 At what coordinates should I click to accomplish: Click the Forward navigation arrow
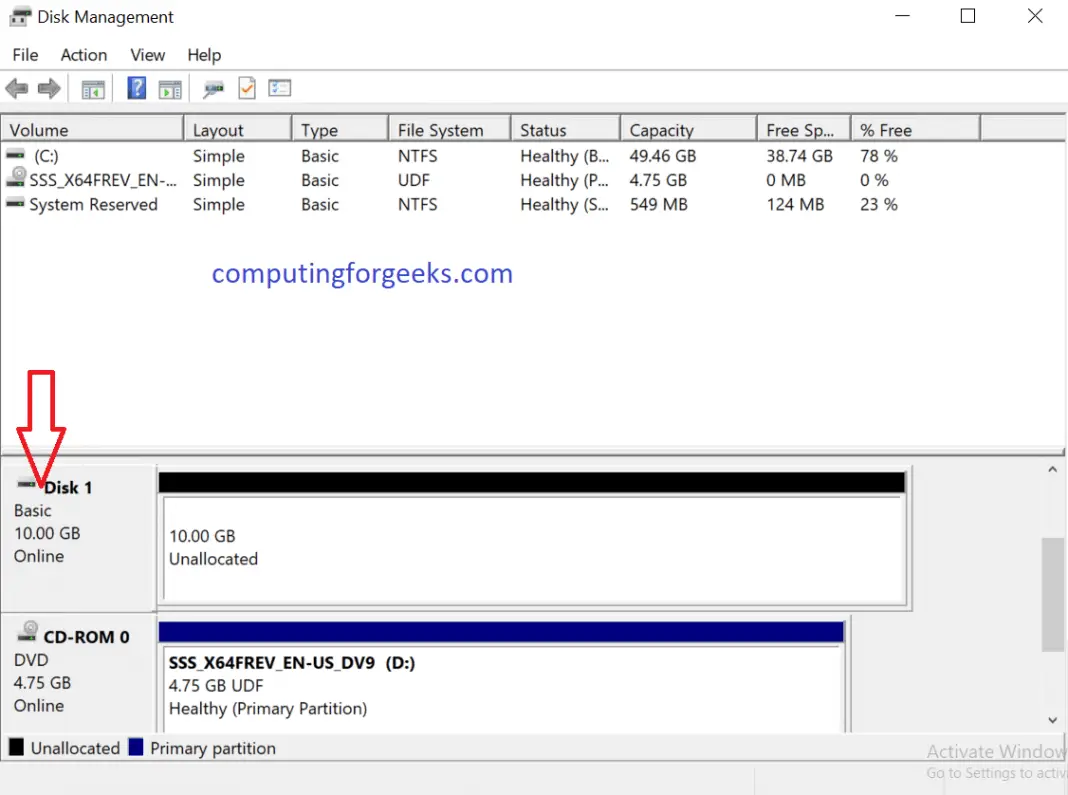tap(49, 88)
